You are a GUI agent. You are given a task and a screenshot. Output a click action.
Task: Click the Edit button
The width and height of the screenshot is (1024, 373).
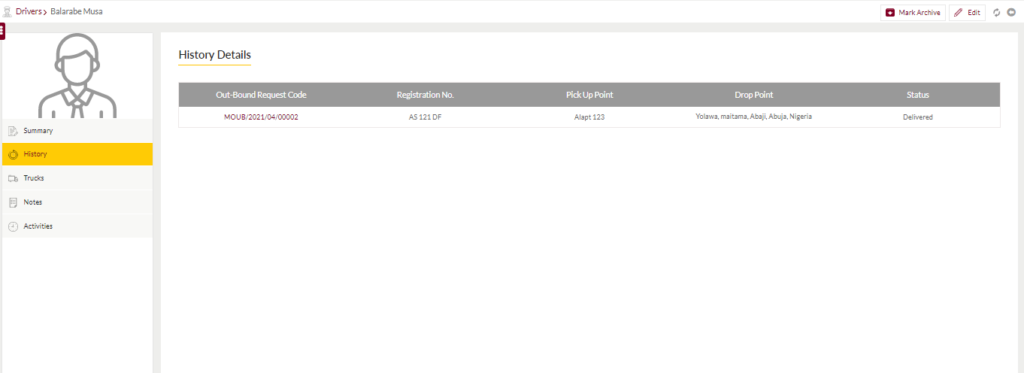[x=967, y=12]
